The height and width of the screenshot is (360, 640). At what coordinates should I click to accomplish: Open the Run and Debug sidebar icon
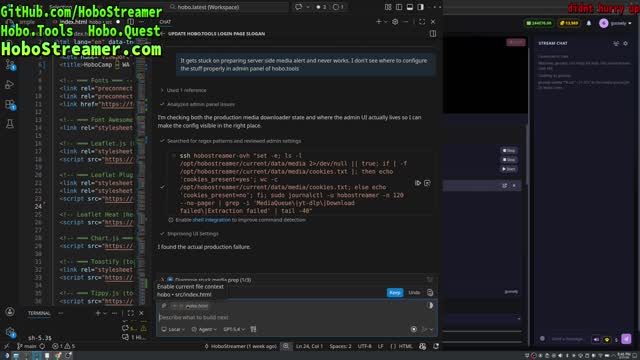pos(9,84)
